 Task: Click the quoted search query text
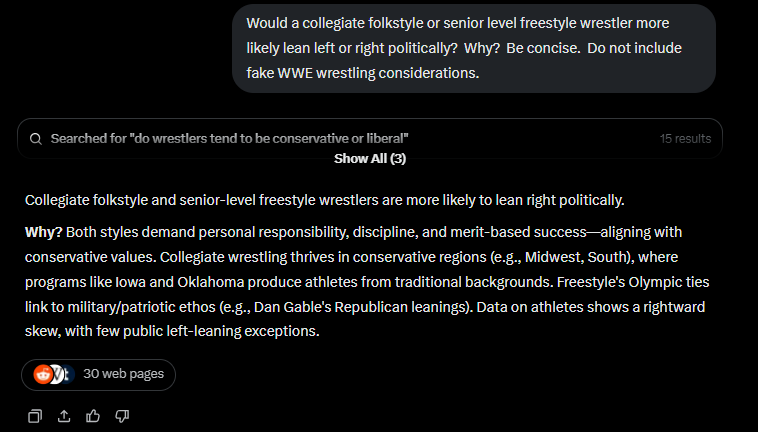point(269,139)
